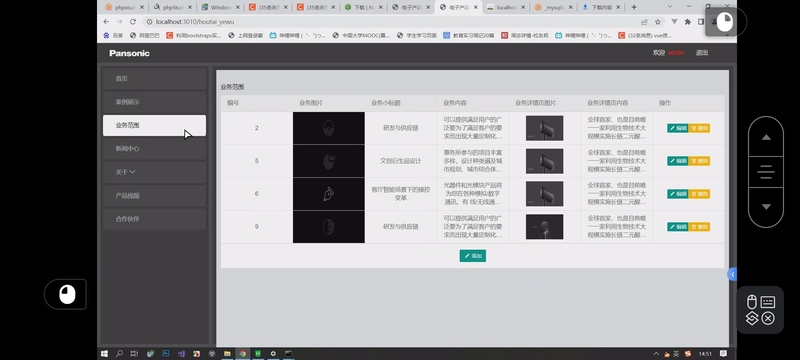
Task: Click business image thumbnail of row 5
Action: click(329, 161)
